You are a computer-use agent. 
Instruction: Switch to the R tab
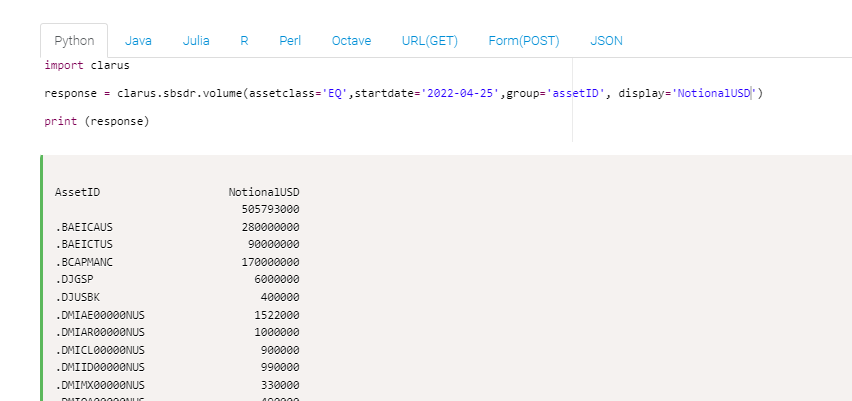(244, 41)
